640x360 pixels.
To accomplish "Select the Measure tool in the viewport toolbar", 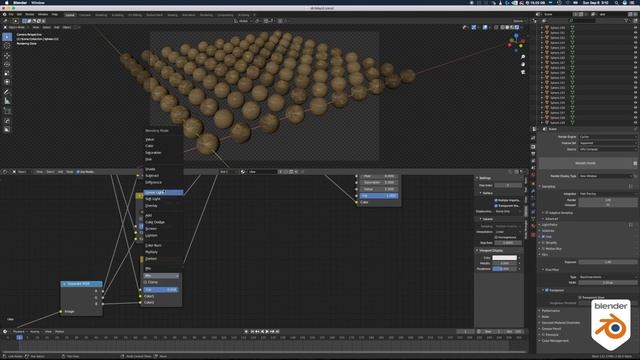I will point(7,101).
